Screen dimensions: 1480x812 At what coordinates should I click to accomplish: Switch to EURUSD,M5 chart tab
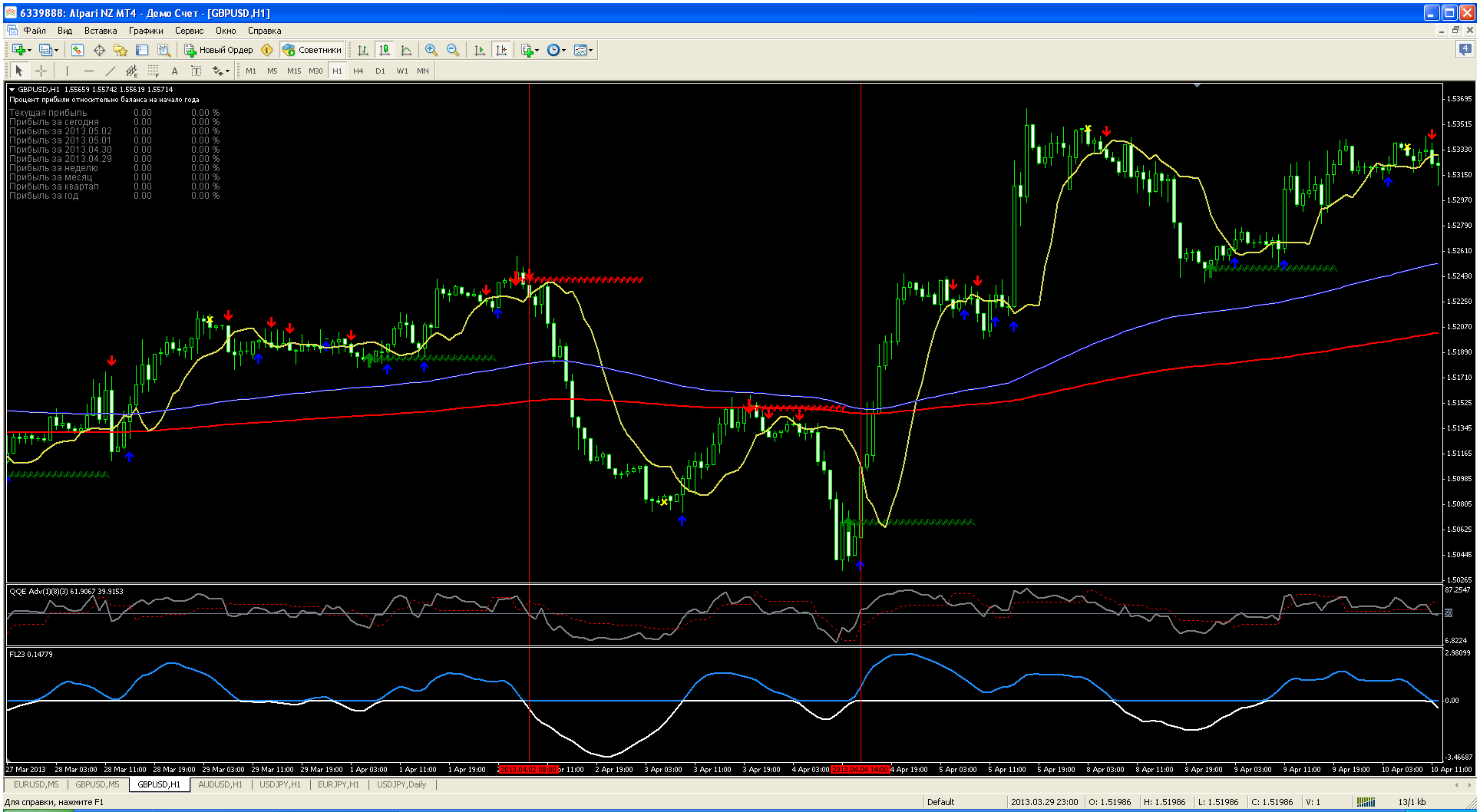click(36, 784)
